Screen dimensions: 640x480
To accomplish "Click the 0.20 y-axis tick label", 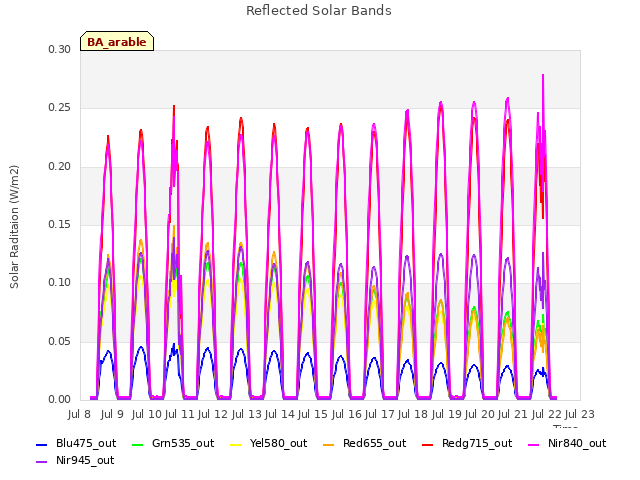I will tap(60, 167).
